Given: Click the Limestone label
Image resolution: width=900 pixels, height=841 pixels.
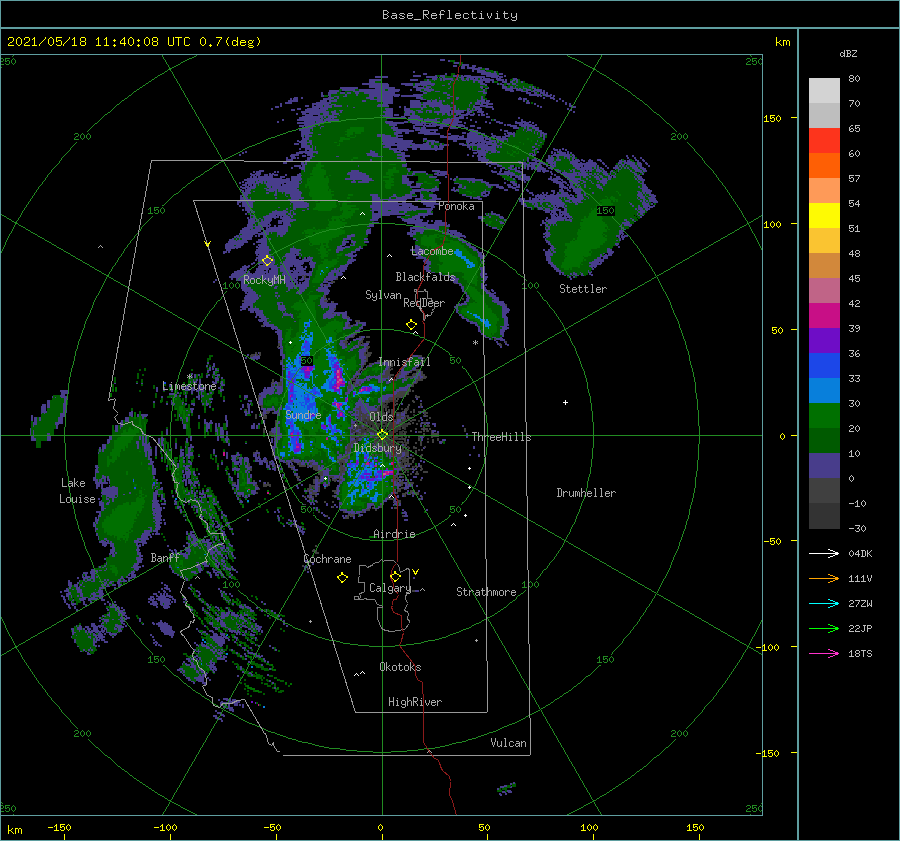Looking at the screenshot, I should [x=189, y=386].
